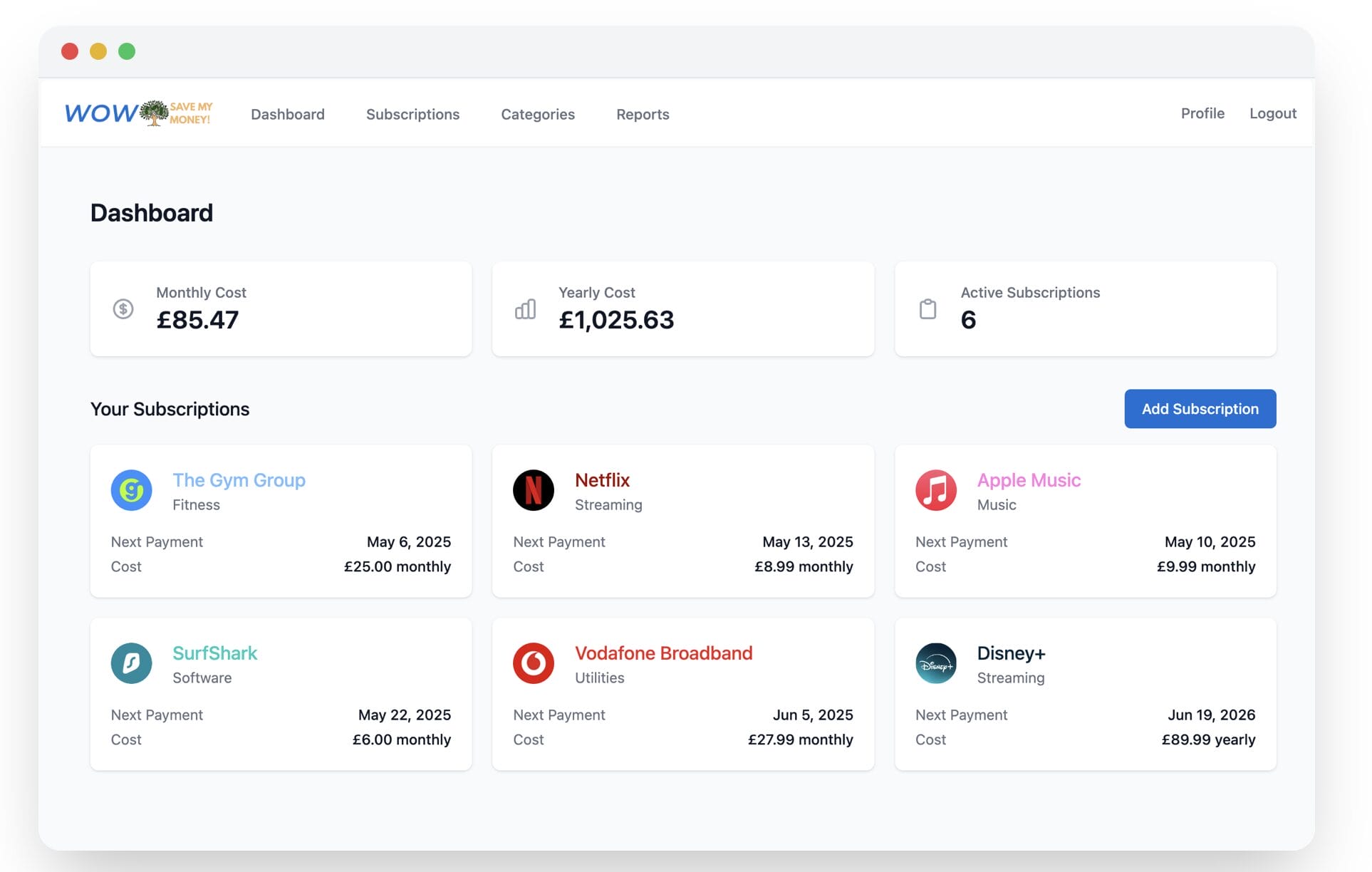Click Logout to sign out
1372x872 pixels.
click(1273, 113)
